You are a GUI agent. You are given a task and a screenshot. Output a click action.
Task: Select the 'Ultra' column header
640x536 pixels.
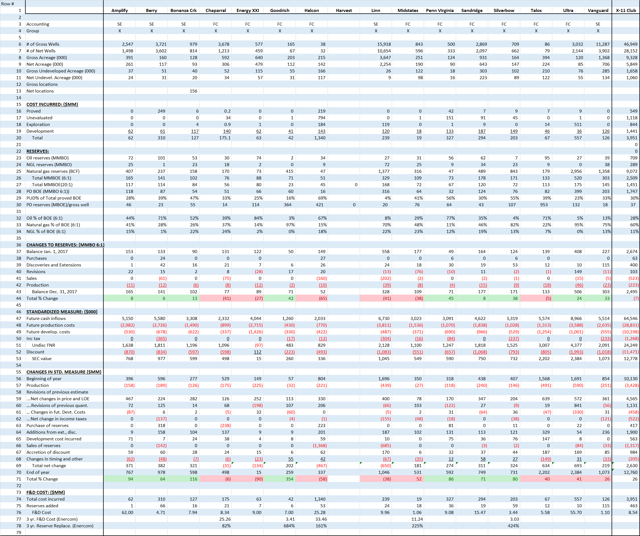568,11
